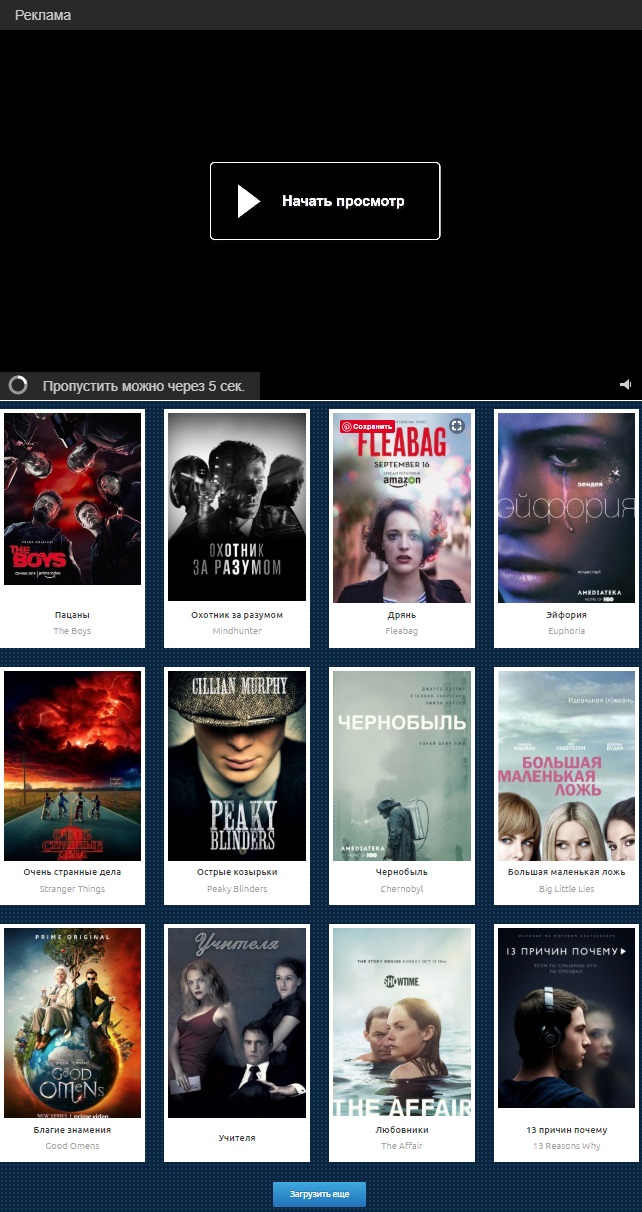Select the Euphoria poster image
Image resolution: width=642 pixels, height=1212 pixels.
pos(566,508)
